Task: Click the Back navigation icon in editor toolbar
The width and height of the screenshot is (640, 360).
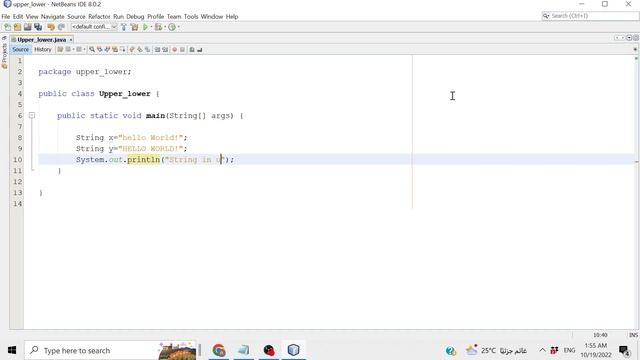Action: pyautogui.click(x=68, y=49)
